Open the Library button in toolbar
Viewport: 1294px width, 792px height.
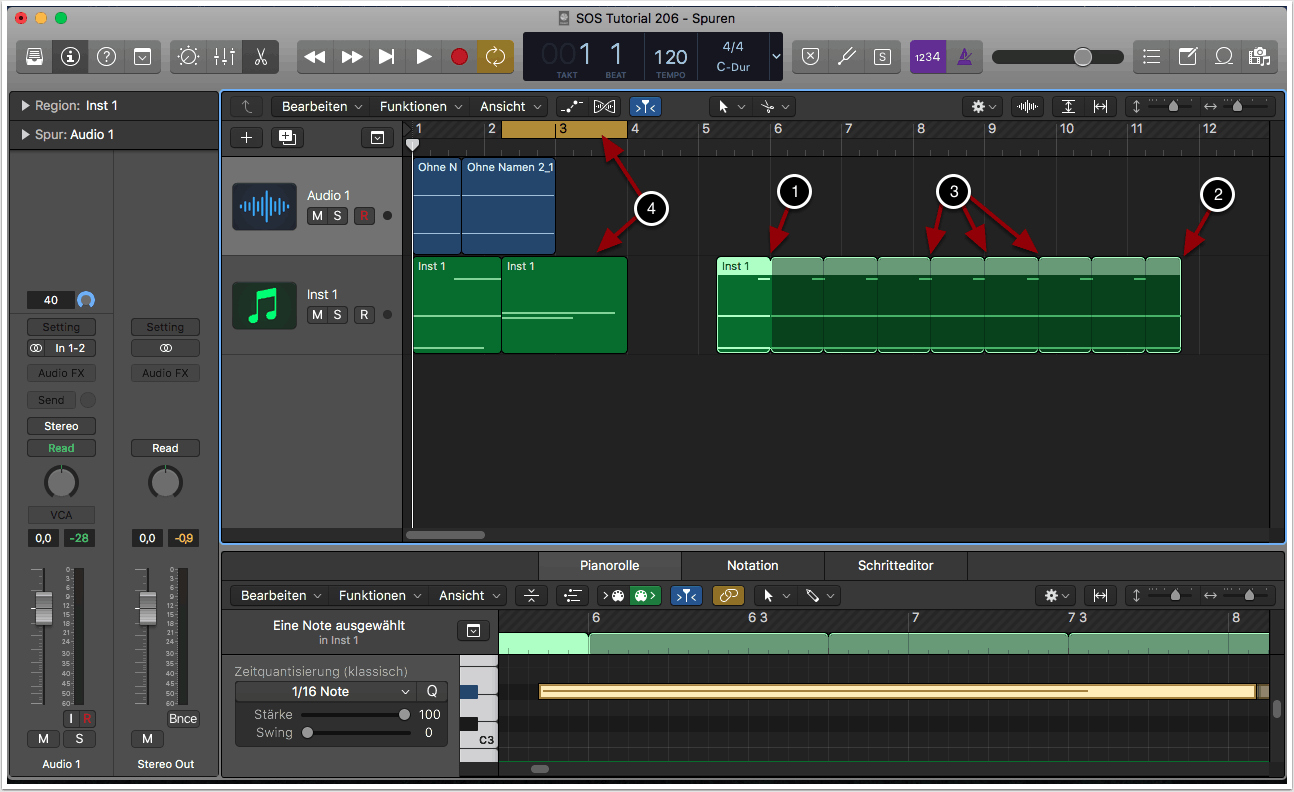click(x=34, y=57)
